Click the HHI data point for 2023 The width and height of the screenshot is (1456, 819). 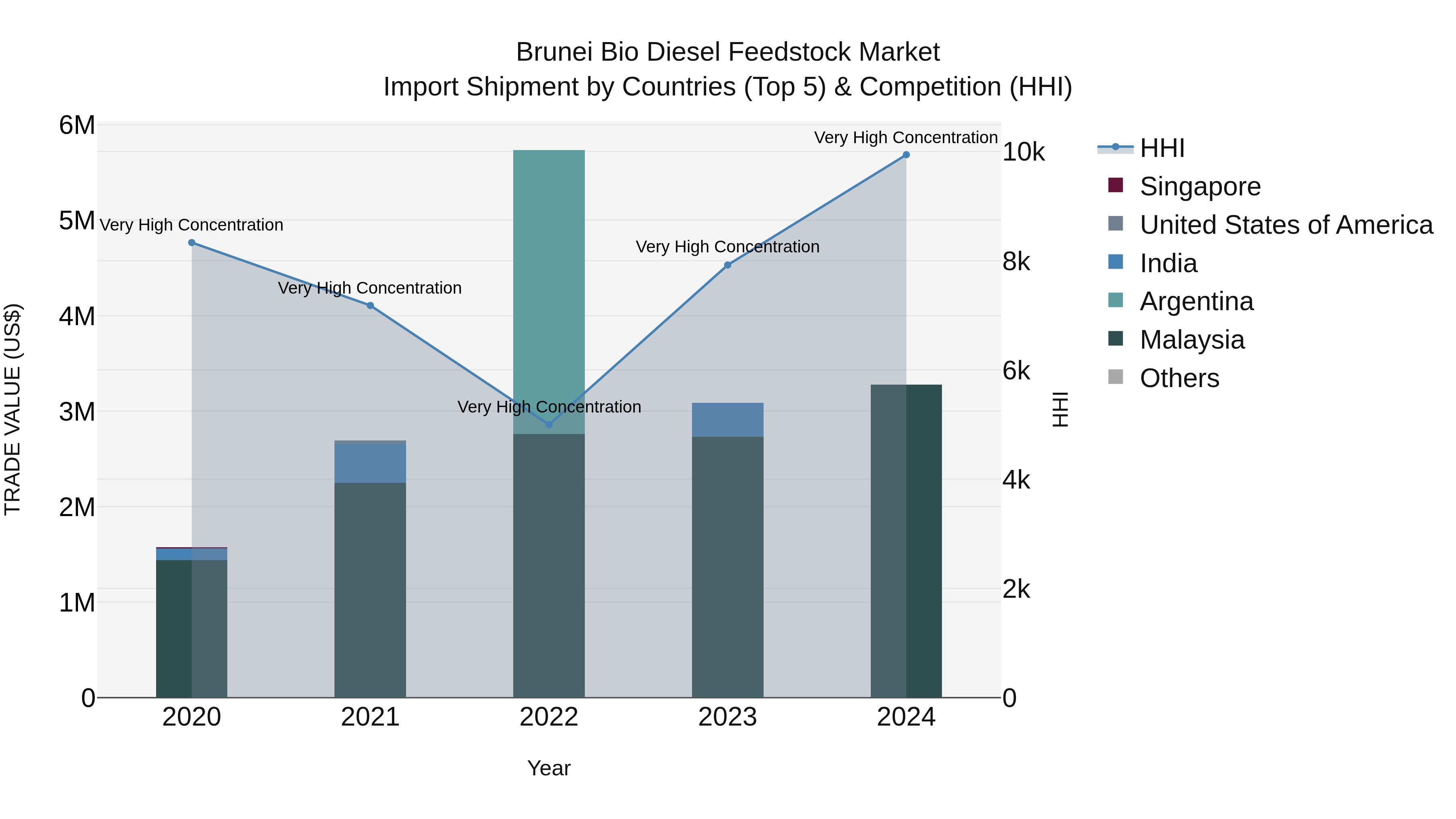click(728, 265)
